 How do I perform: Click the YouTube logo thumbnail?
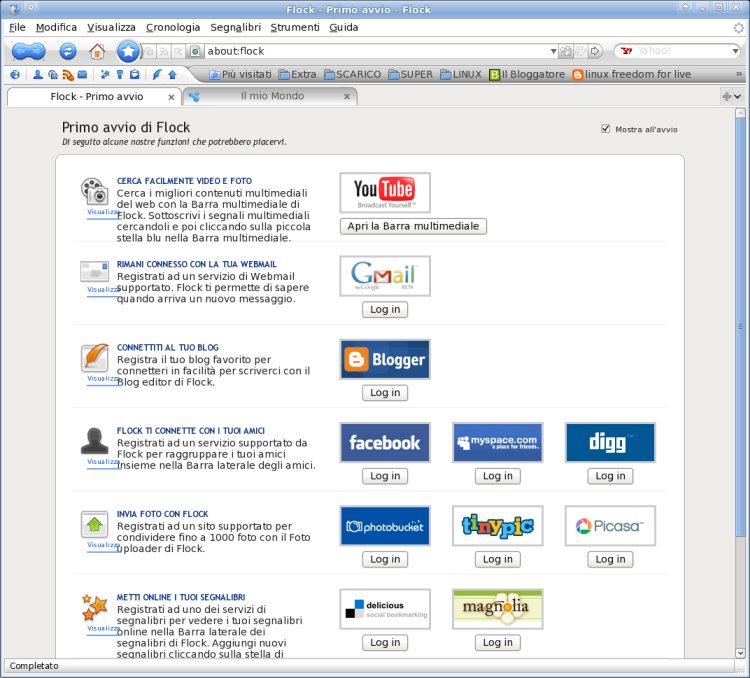coord(385,193)
